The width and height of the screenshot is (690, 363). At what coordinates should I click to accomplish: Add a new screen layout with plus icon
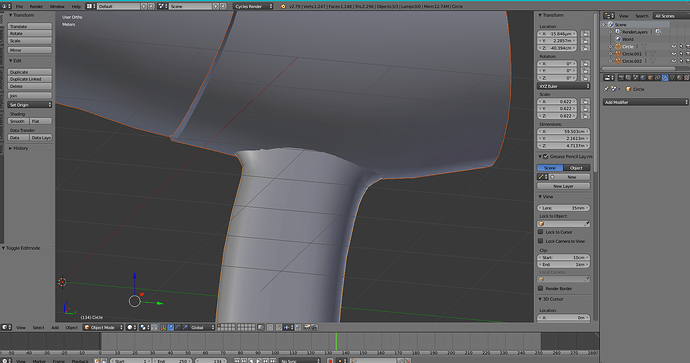tap(144, 6)
